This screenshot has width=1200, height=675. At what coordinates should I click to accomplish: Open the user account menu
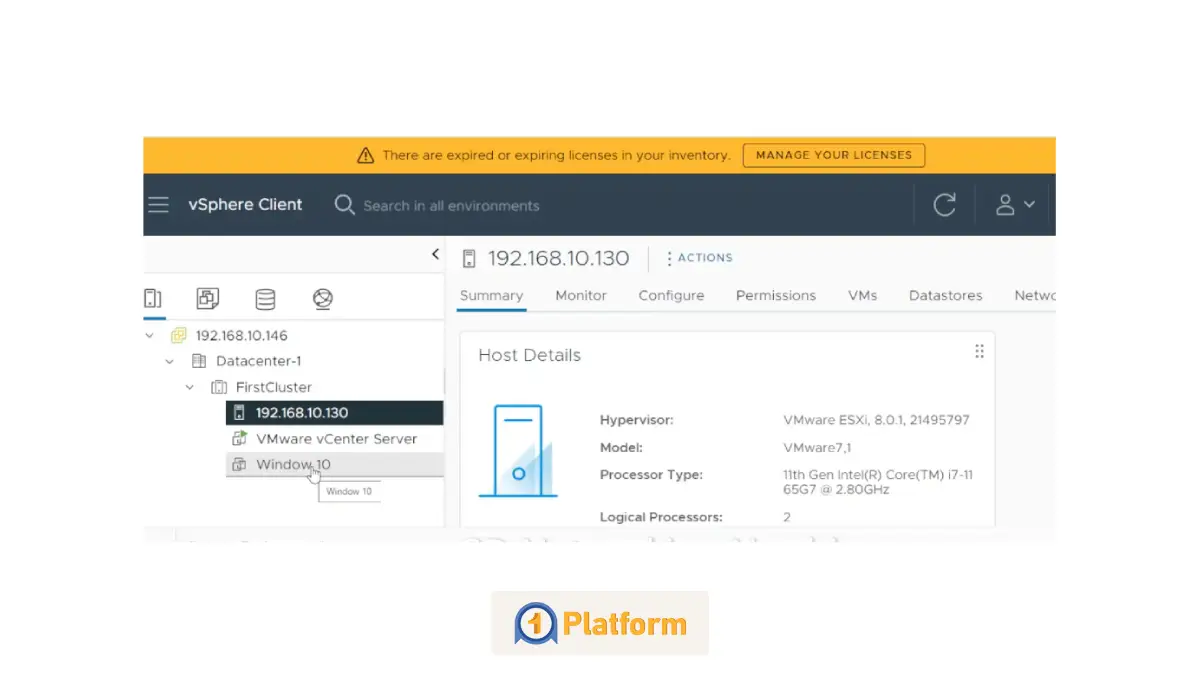point(1014,205)
